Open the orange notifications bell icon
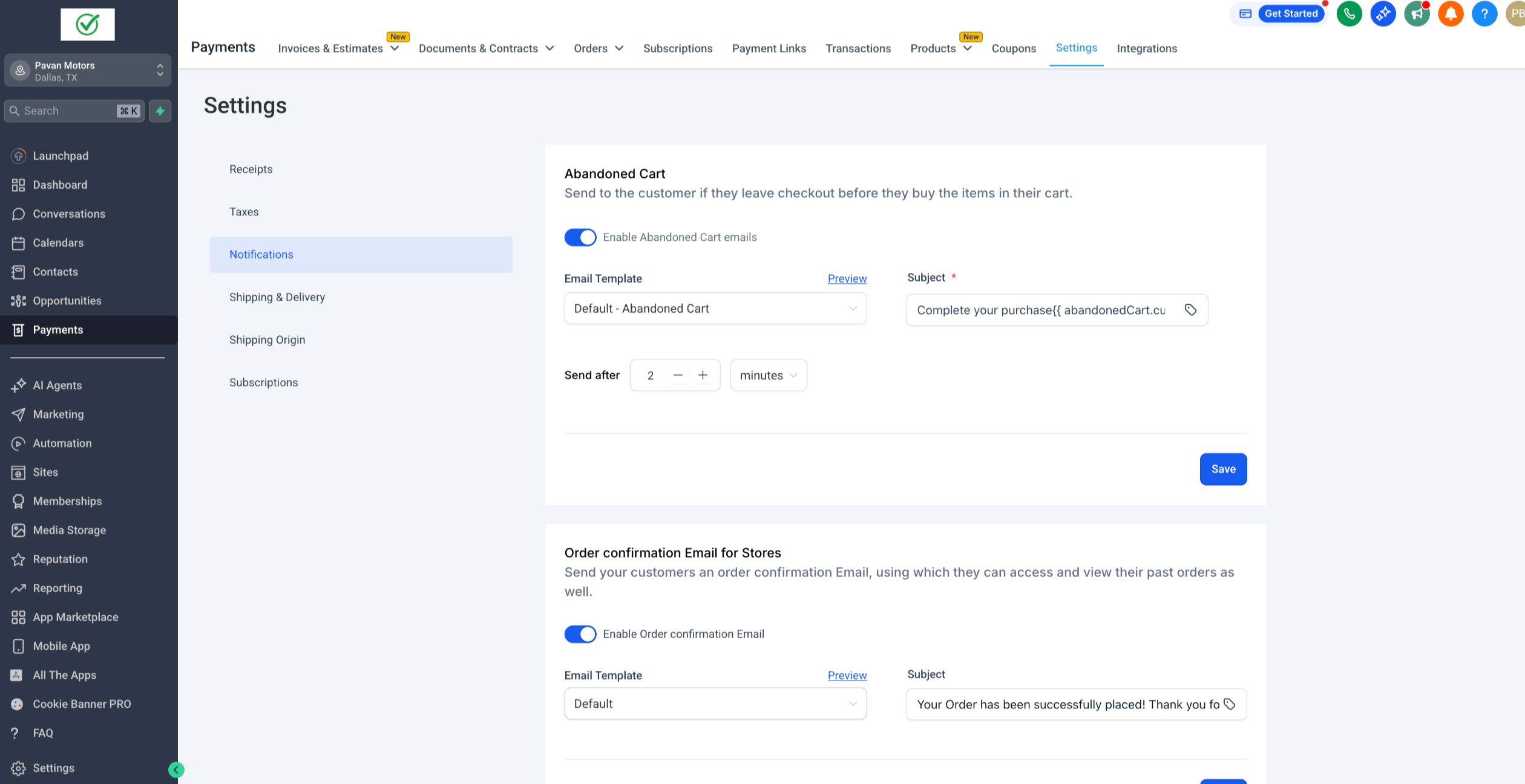This screenshot has height=784, width=1525. click(1451, 14)
